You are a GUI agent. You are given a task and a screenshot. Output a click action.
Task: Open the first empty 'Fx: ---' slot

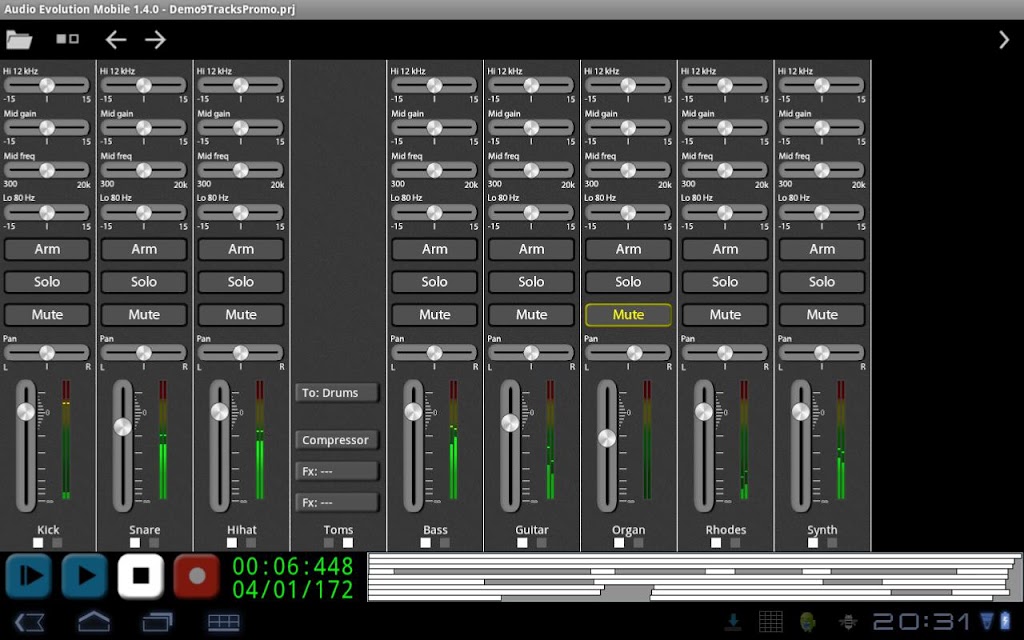coord(337,471)
